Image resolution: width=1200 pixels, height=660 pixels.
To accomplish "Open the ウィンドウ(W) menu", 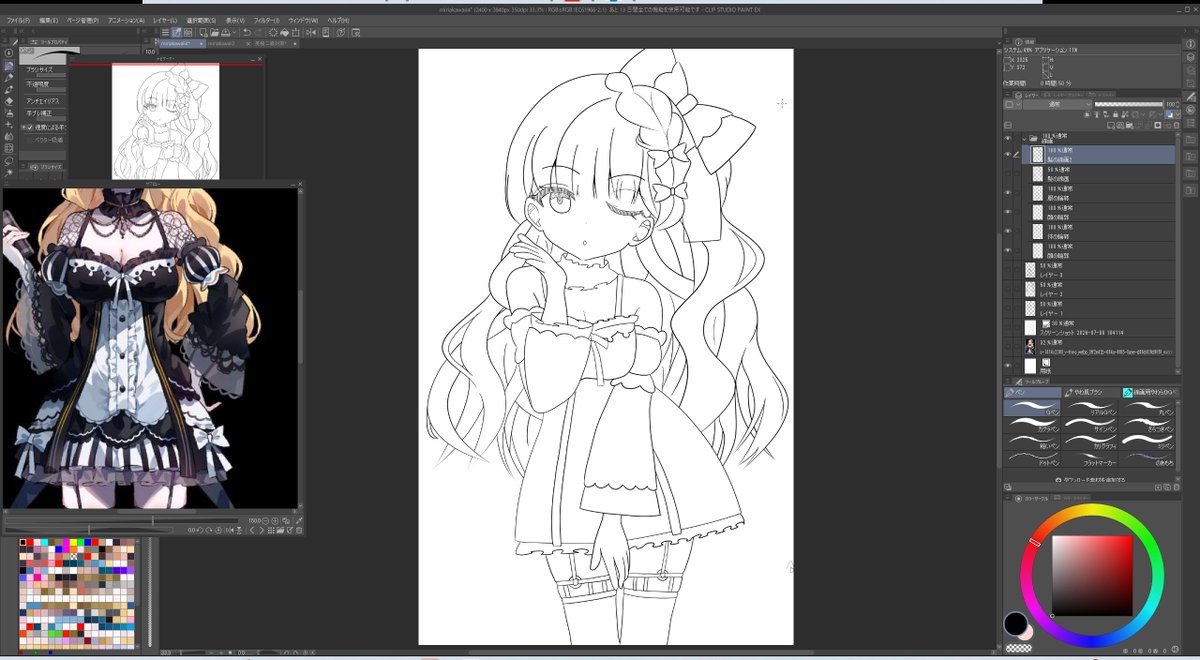I will pyautogui.click(x=303, y=20).
